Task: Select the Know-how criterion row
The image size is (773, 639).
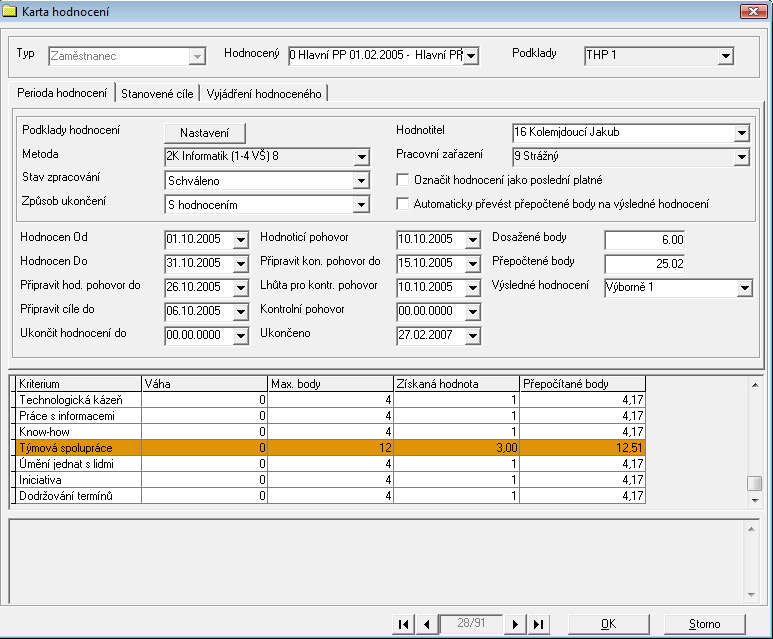Action: [x=330, y=432]
